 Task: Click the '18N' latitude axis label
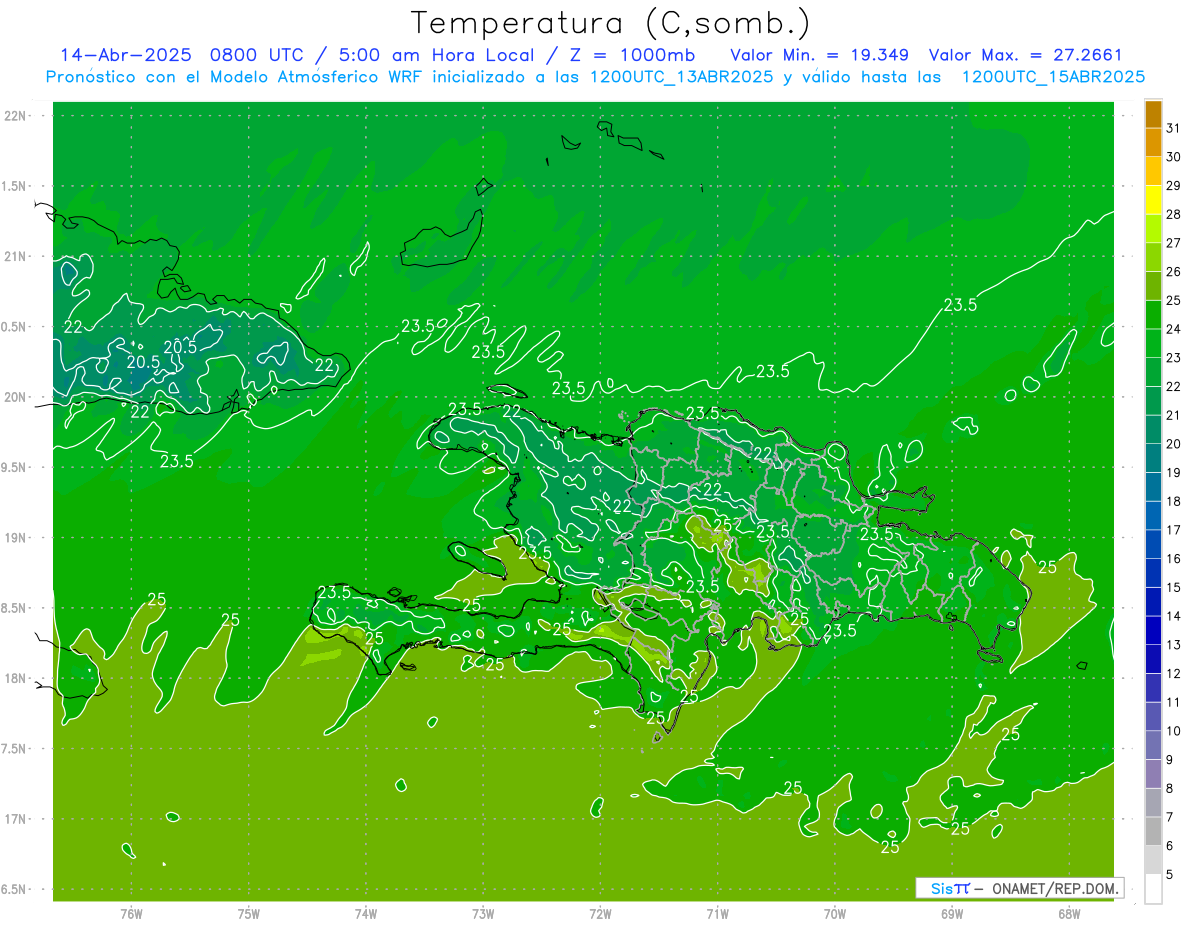16,679
